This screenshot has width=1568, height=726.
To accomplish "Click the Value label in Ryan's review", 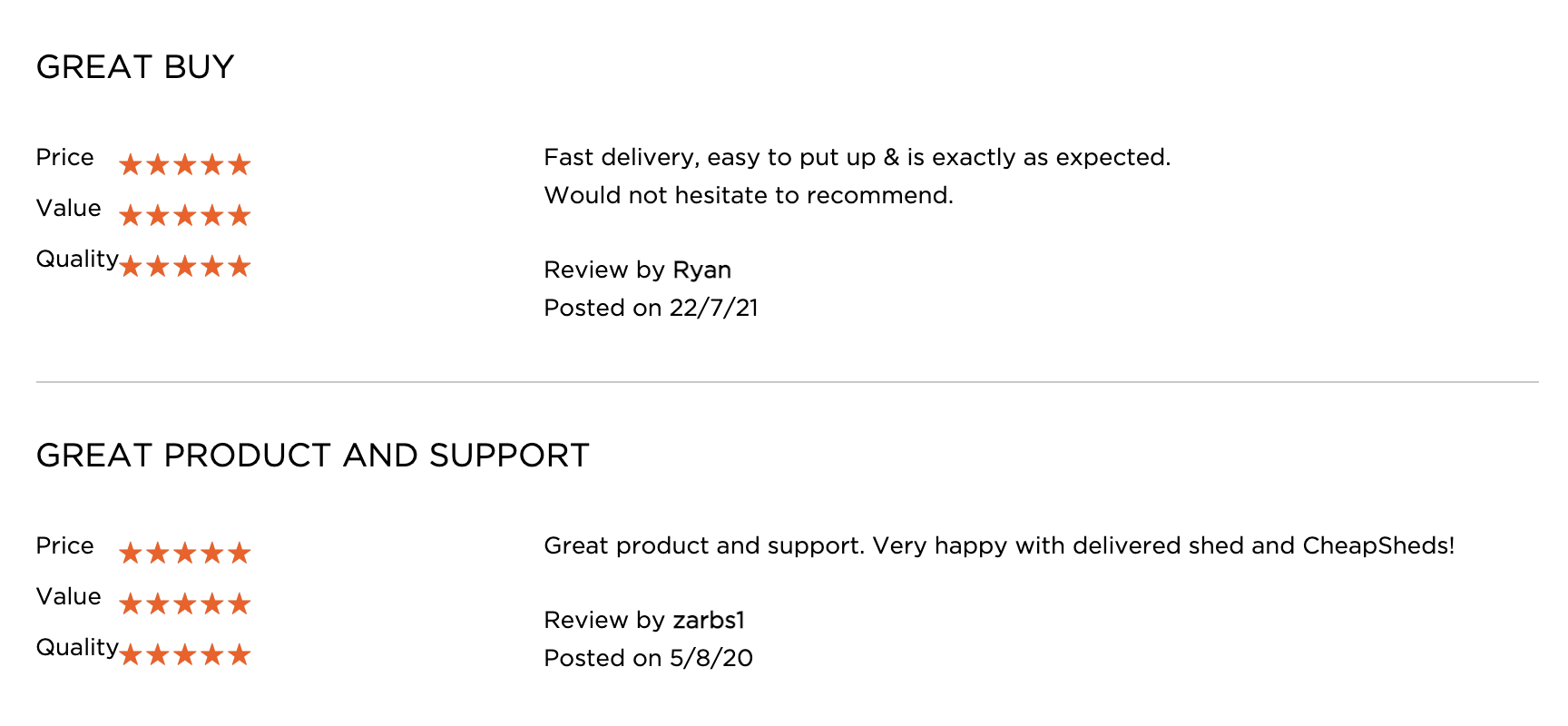I will click(68, 209).
